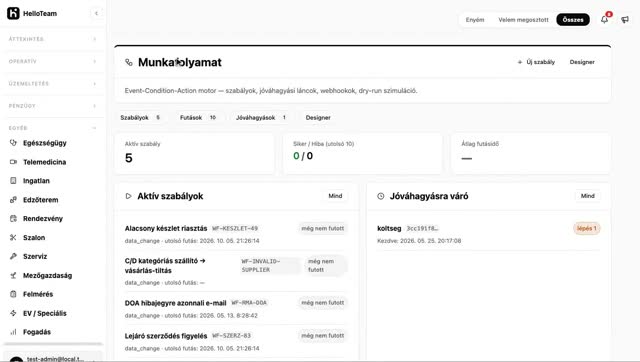Click the Siker / Hiba statistics card

tap(363, 153)
